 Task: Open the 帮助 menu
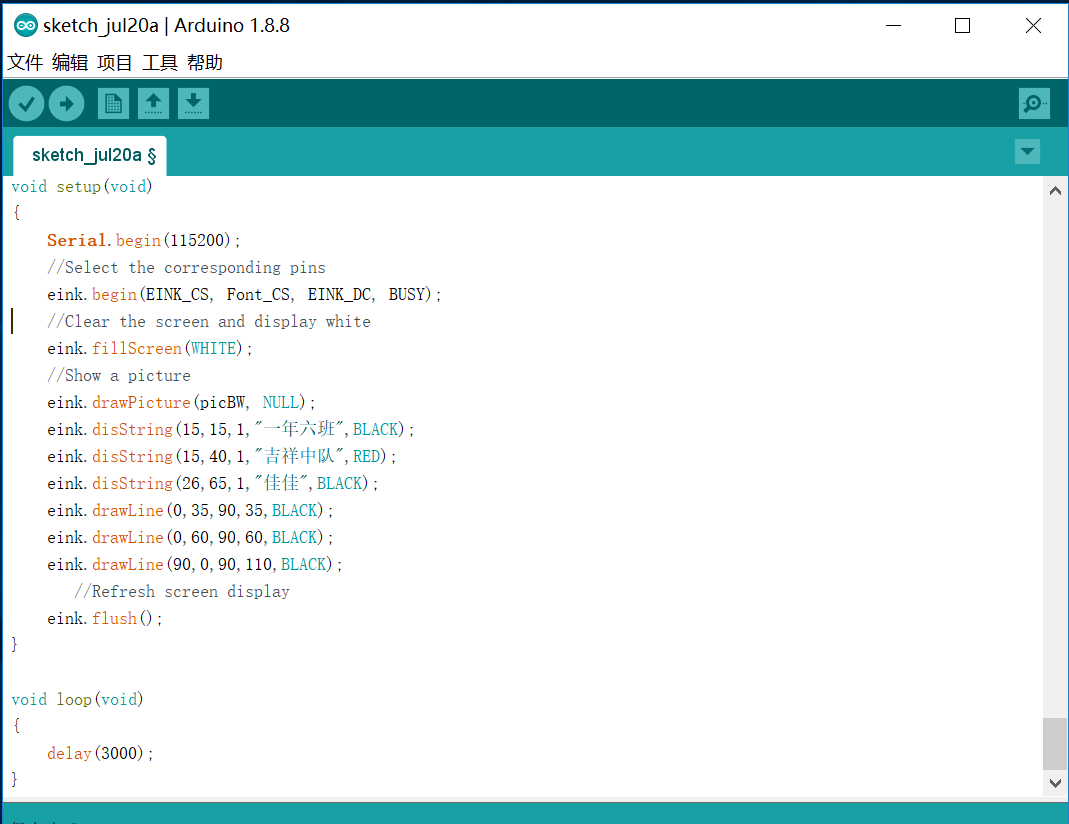(205, 63)
